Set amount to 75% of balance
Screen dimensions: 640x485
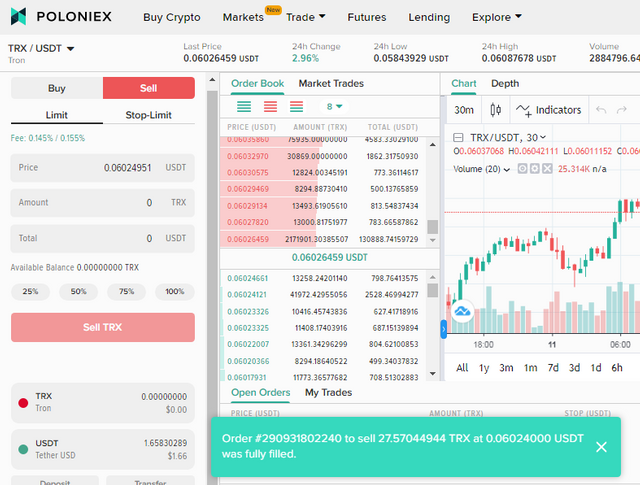[x=127, y=291]
